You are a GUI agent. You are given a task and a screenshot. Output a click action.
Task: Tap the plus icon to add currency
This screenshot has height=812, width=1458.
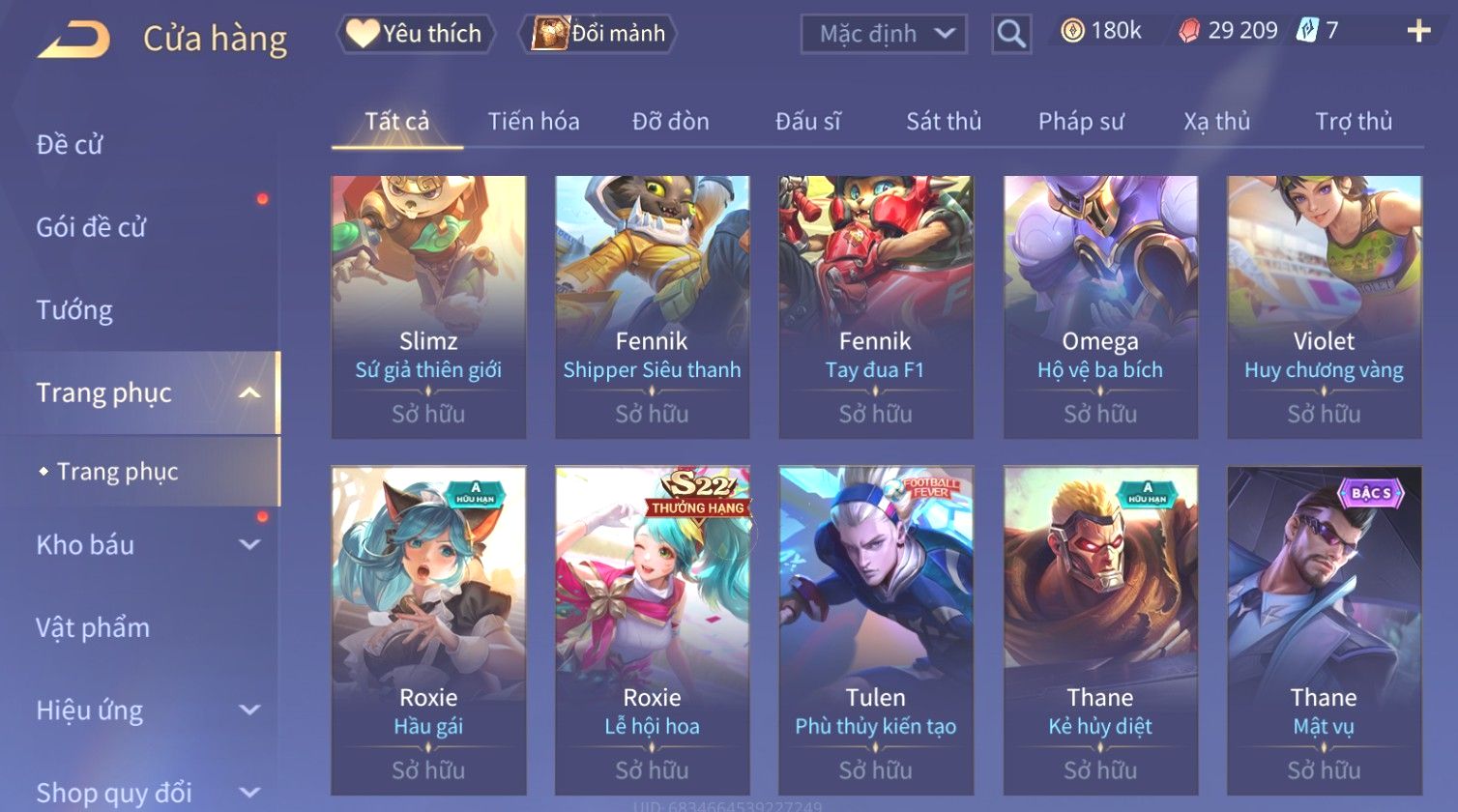1418,31
